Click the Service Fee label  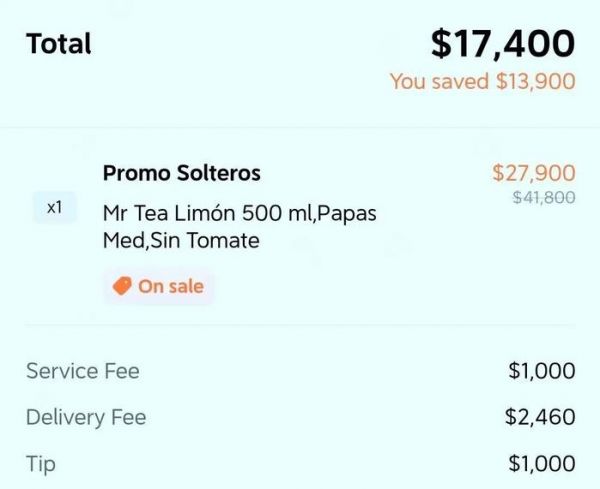(83, 371)
